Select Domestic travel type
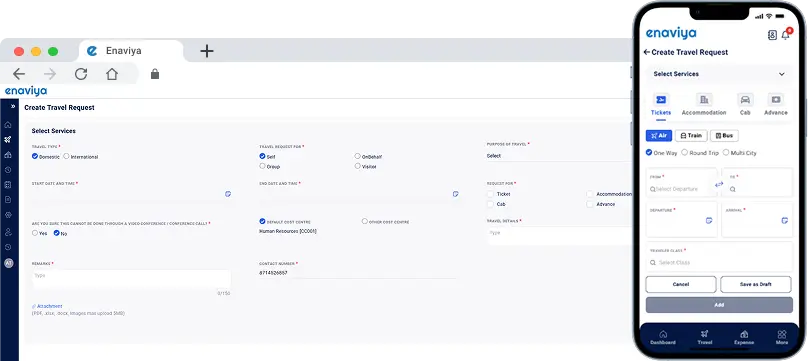This screenshot has height=361, width=808. point(35,156)
